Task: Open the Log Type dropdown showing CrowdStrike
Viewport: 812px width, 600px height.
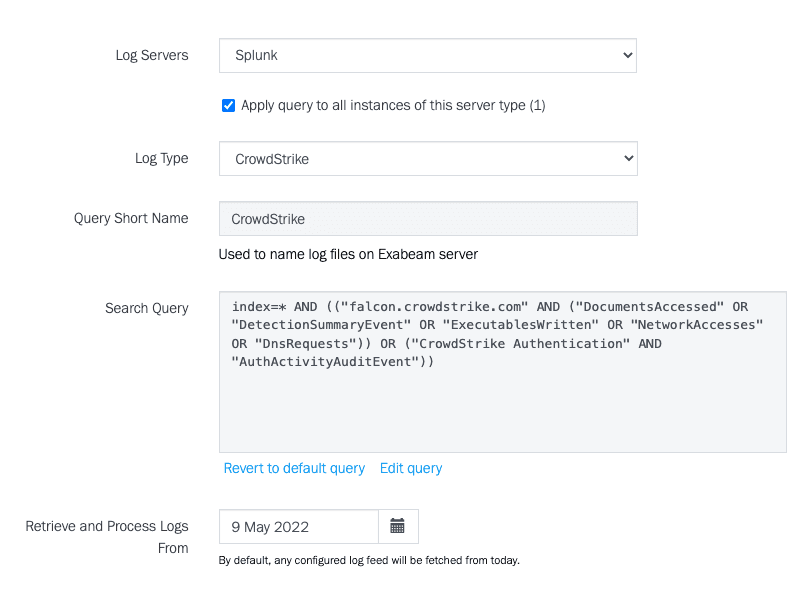Action: point(427,158)
